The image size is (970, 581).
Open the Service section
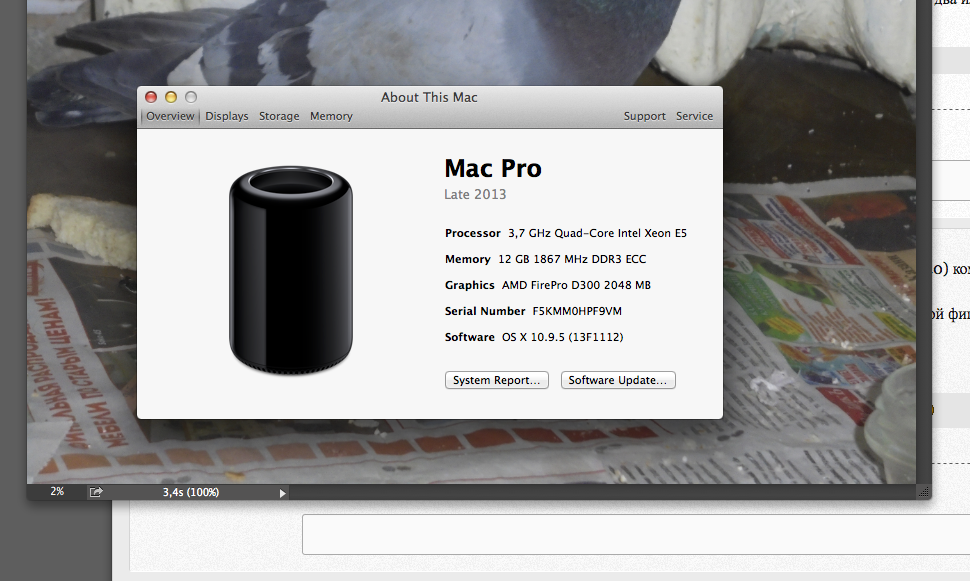[x=694, y=116]
